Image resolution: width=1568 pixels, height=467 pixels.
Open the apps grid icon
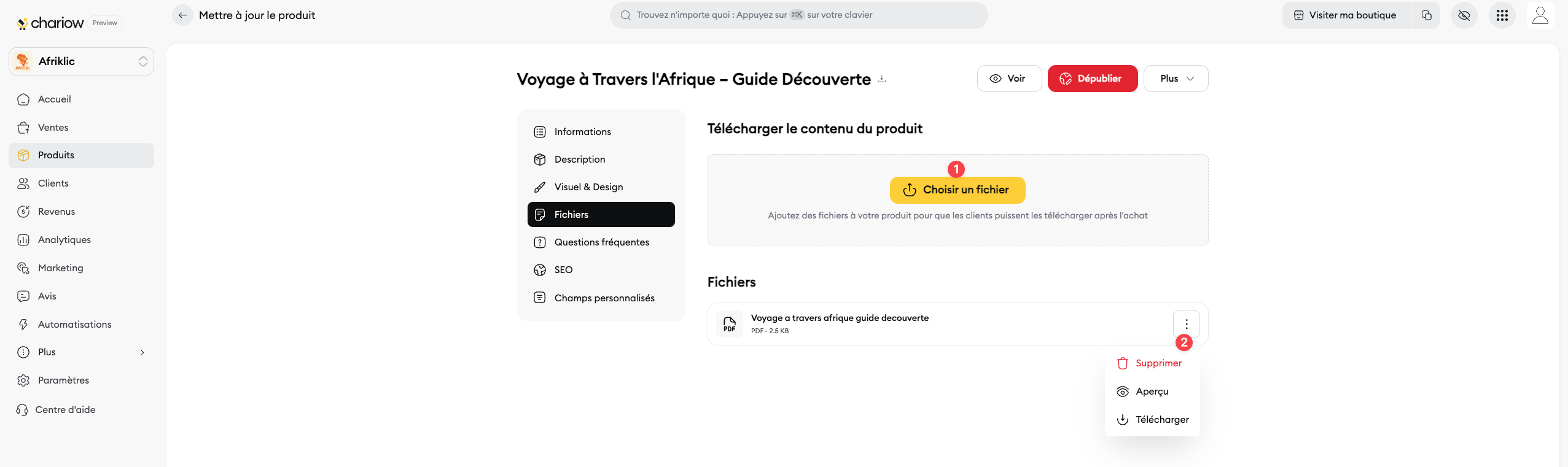(x=1502, y=15)
